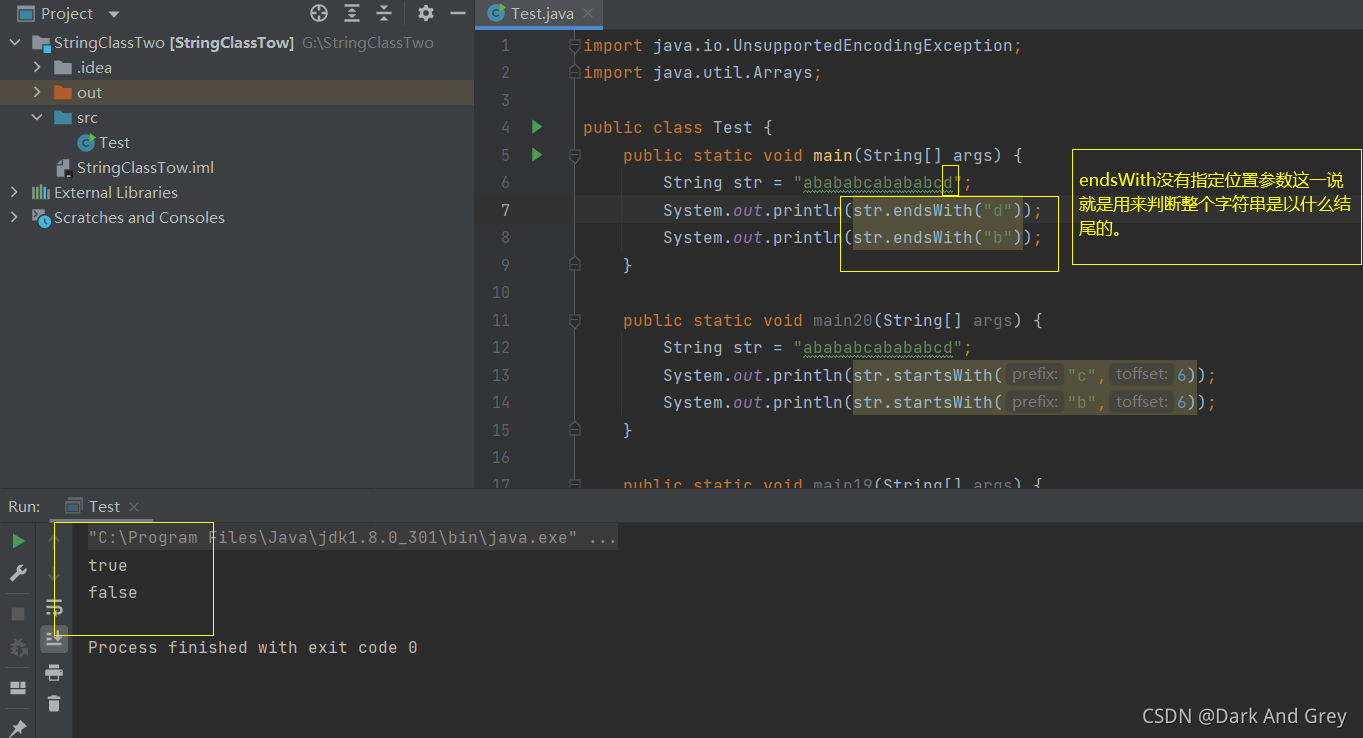1363x738 pixels.
Task: Click str.endsWith("b") call on line 8
Action: (937, 238)
